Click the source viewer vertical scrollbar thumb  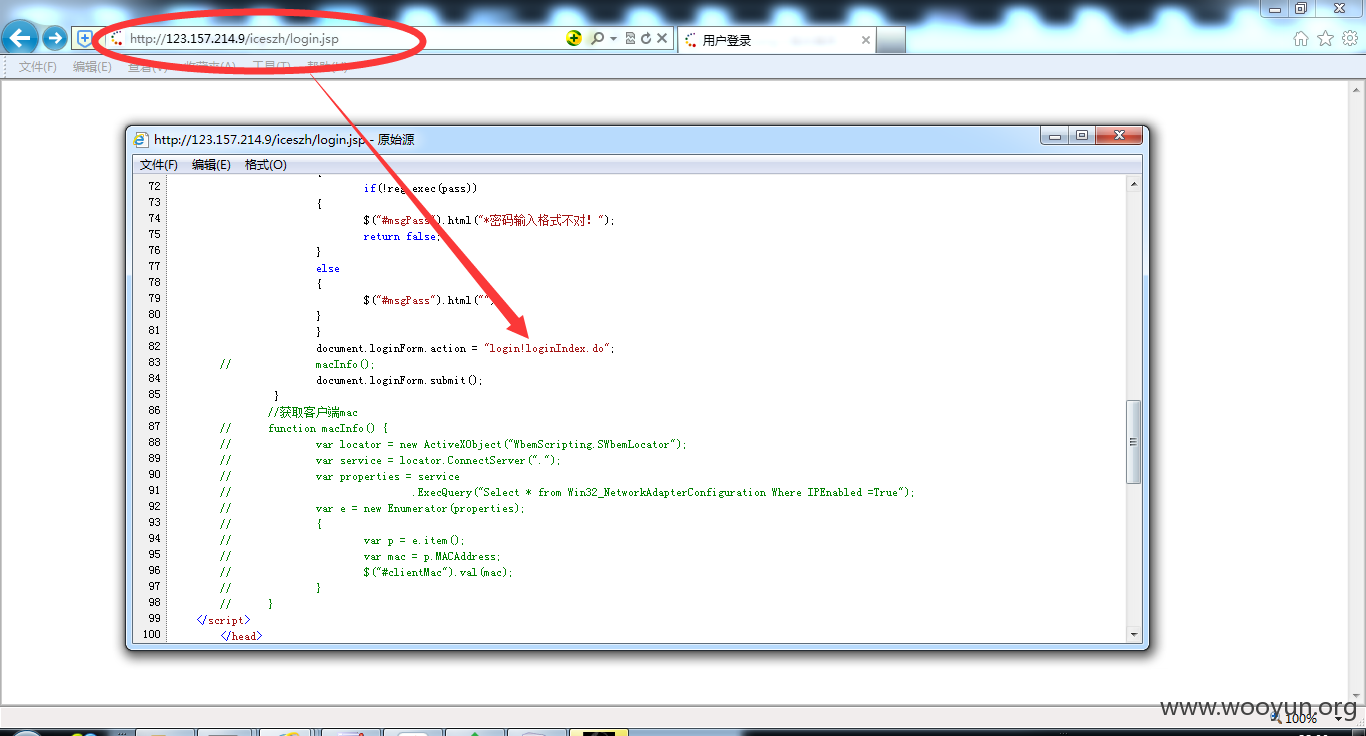pyautogui.click(x=1133, y=442)
